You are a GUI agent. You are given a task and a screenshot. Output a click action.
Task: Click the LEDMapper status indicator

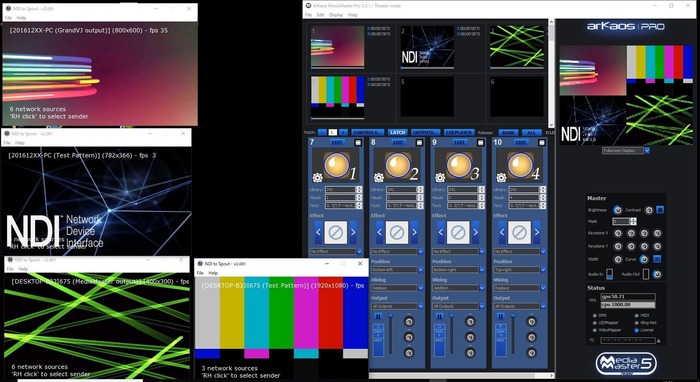click(x=595, y=322)
